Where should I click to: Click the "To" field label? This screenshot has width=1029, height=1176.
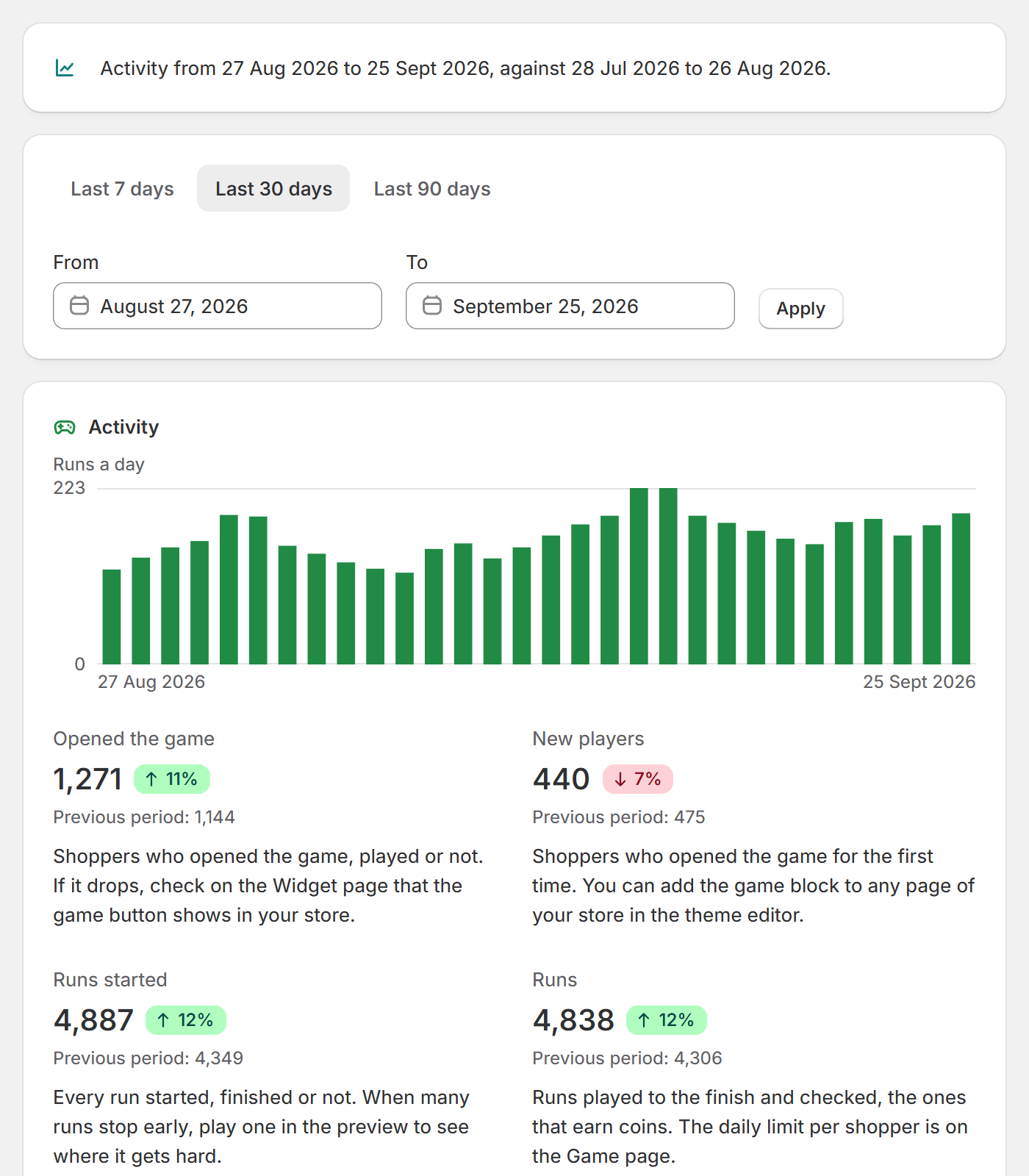[x=417, y=262]
